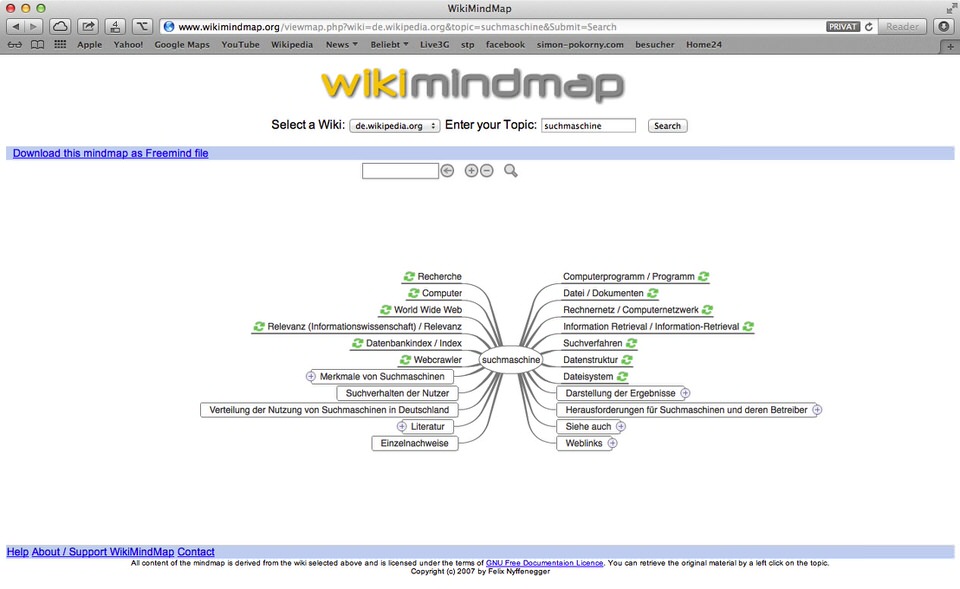The image size is (960, 589).
Task: Reload the page with the refresh icon
Action: (x=869, y=26)
